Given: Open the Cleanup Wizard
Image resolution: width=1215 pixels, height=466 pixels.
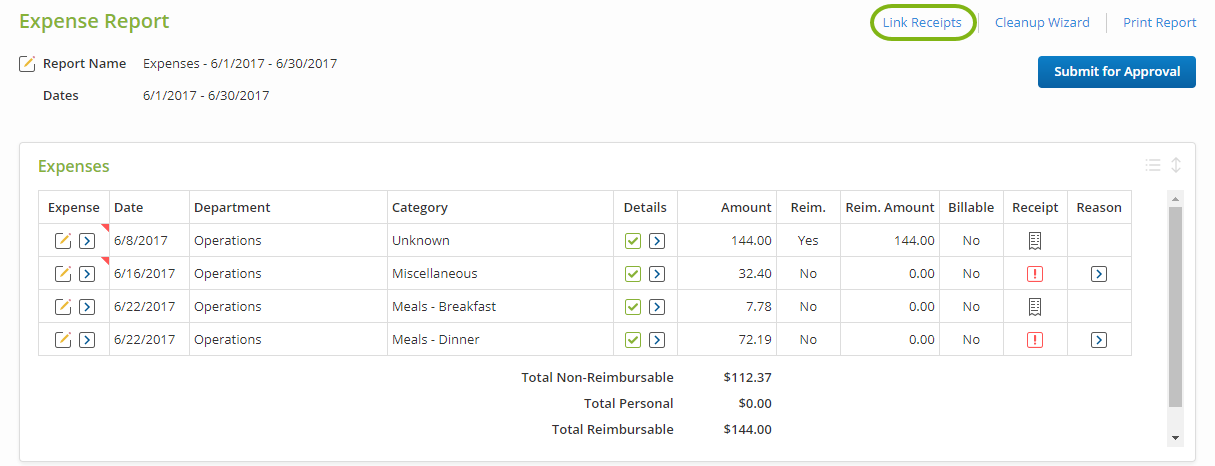Looking at the screenshot, I should [x=1042, y=23].
